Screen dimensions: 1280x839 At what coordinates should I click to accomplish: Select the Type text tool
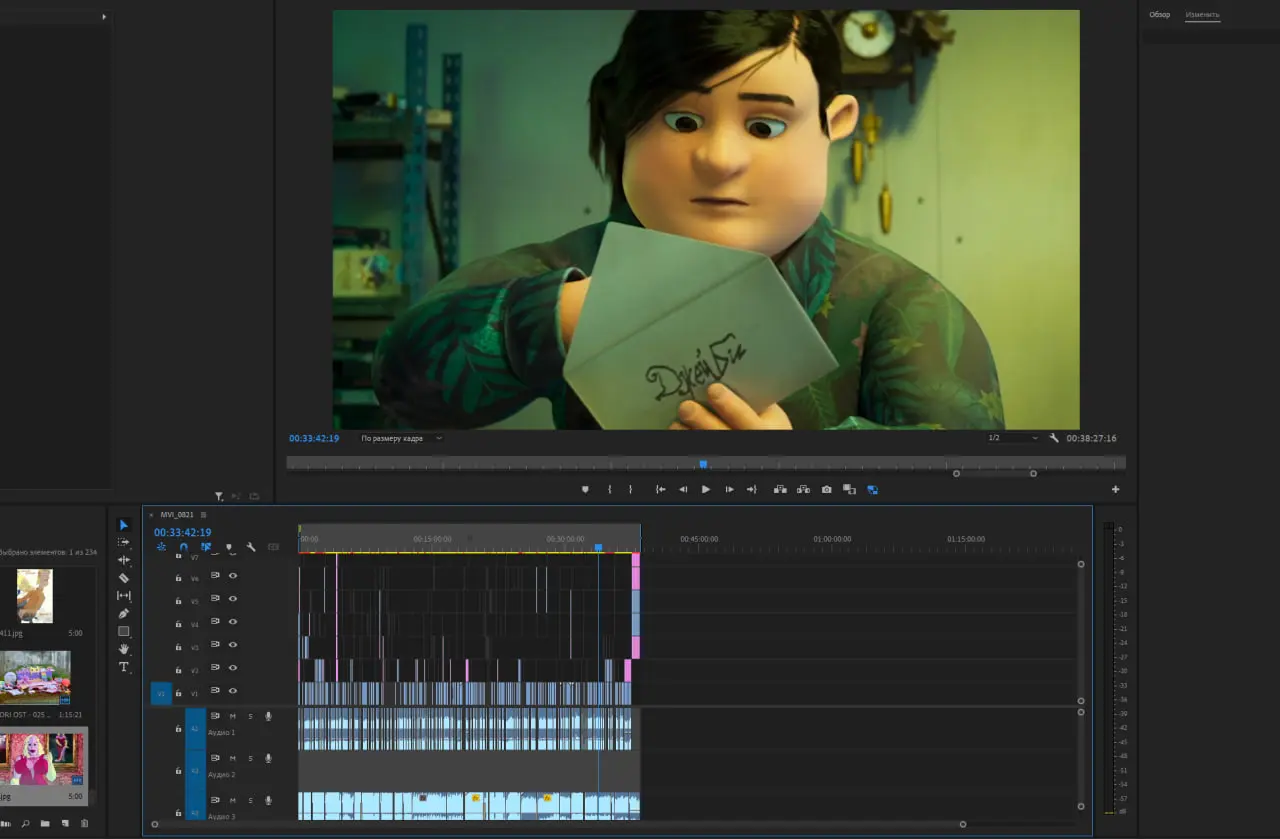pyautogui.click(x=124, y=667)
